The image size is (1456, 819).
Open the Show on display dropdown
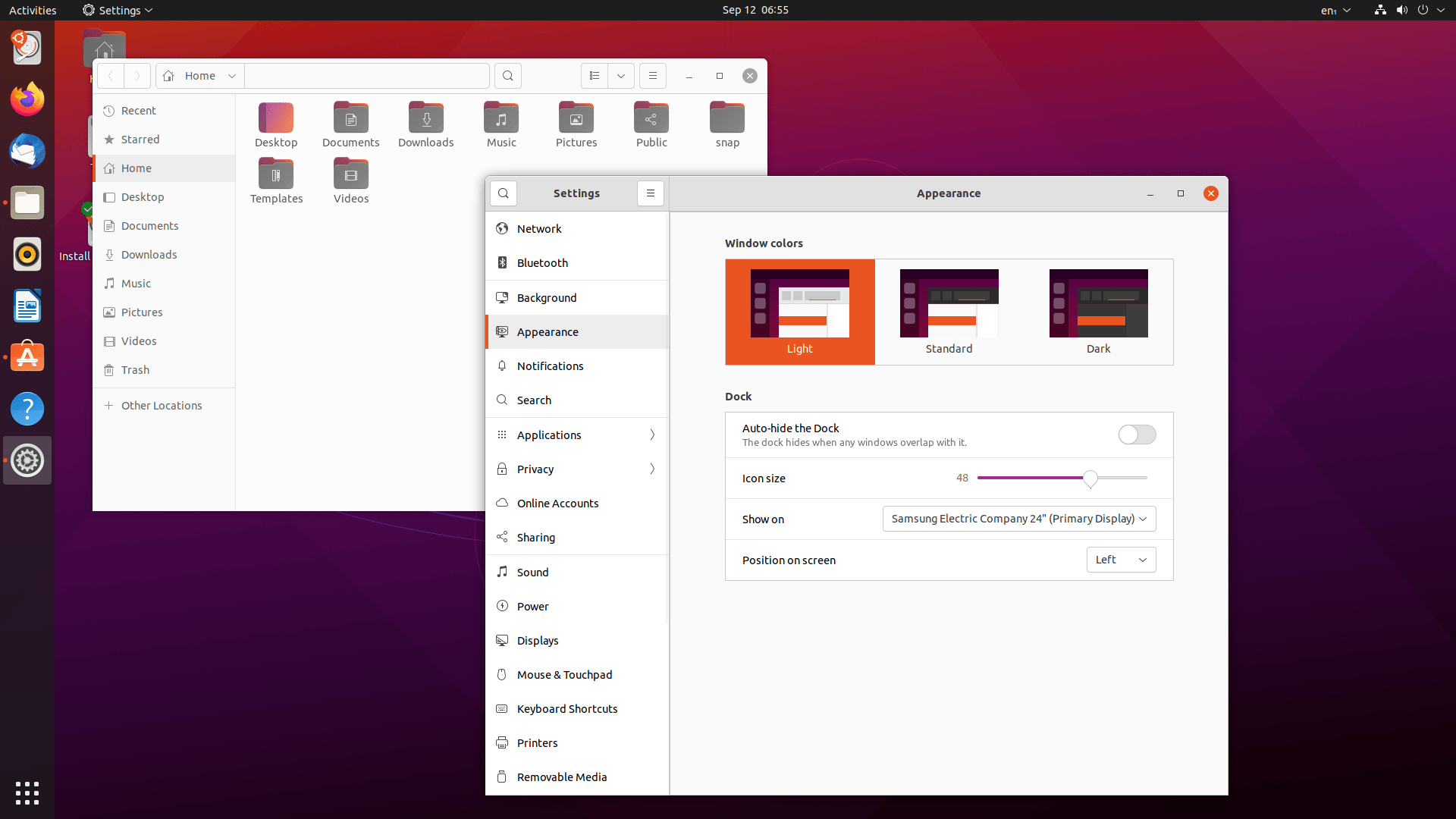point(1018,519)
